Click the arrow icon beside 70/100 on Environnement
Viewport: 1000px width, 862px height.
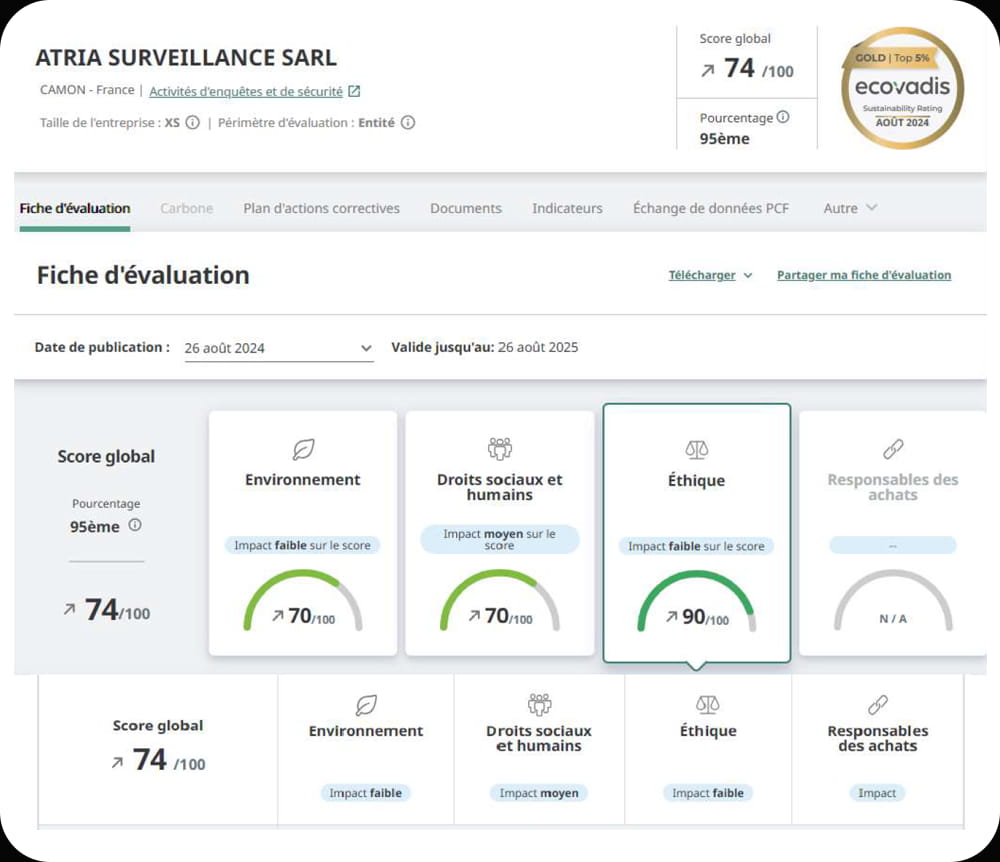(278, 615)
